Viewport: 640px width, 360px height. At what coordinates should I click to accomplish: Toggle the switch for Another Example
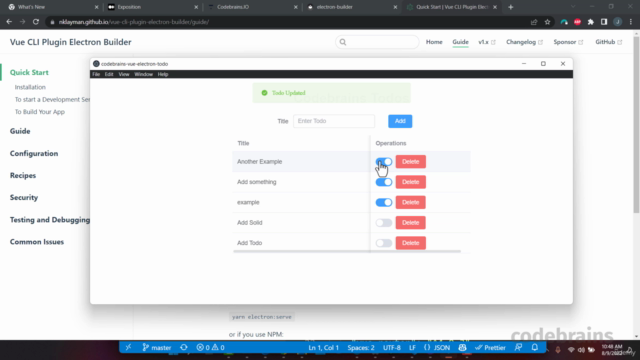(384, 162)
